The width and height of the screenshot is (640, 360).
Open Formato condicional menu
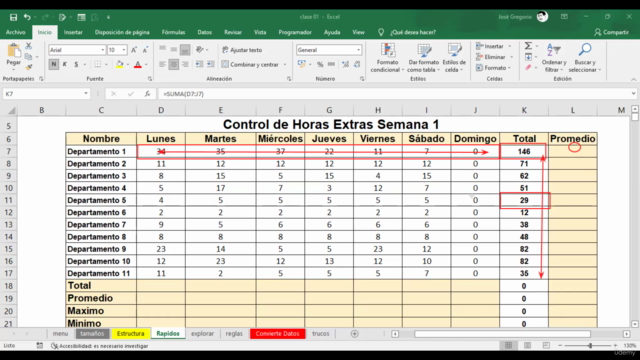pyautogui.click(x=387, y=58)
